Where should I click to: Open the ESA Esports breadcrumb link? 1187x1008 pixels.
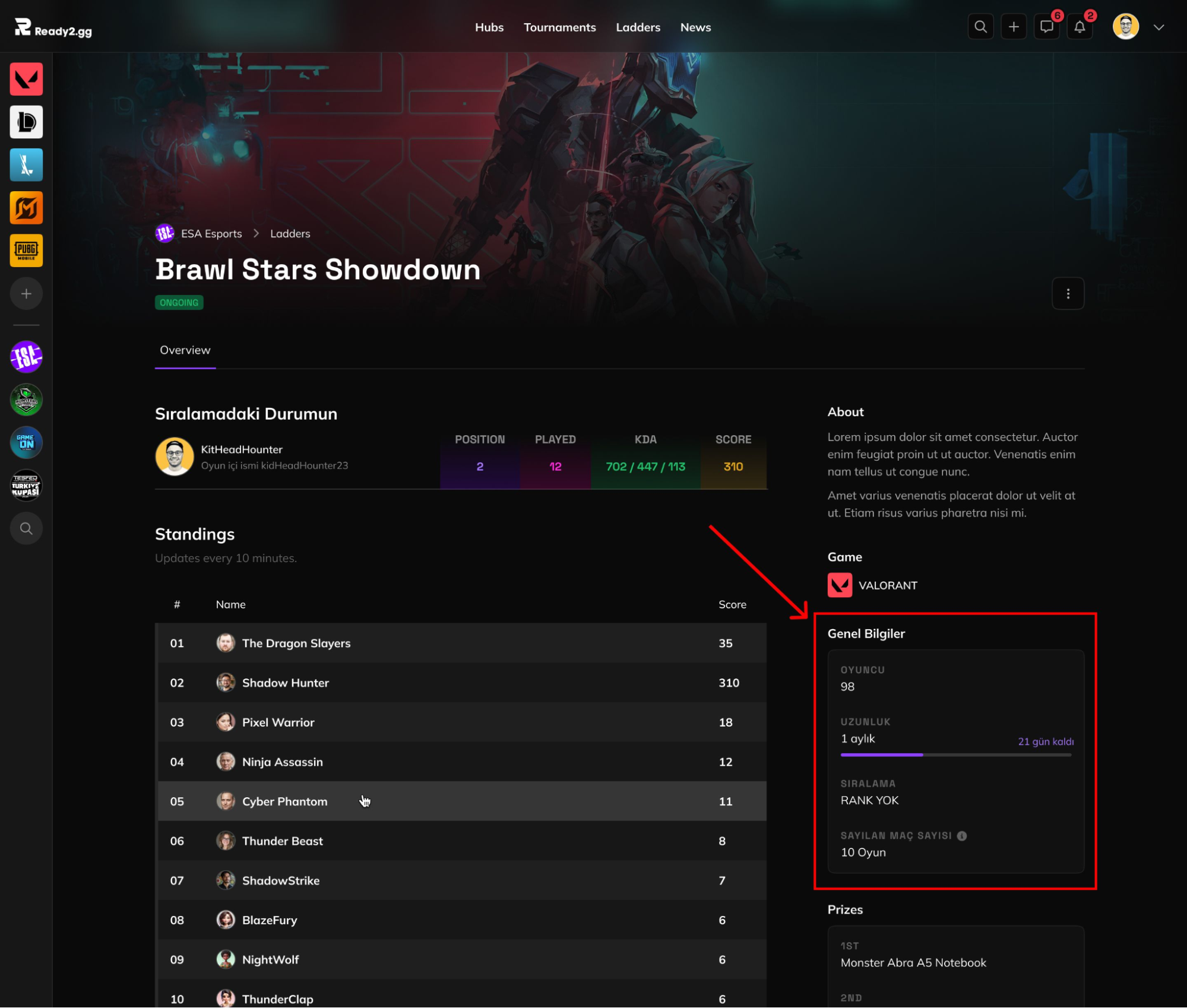coord(211,233)
